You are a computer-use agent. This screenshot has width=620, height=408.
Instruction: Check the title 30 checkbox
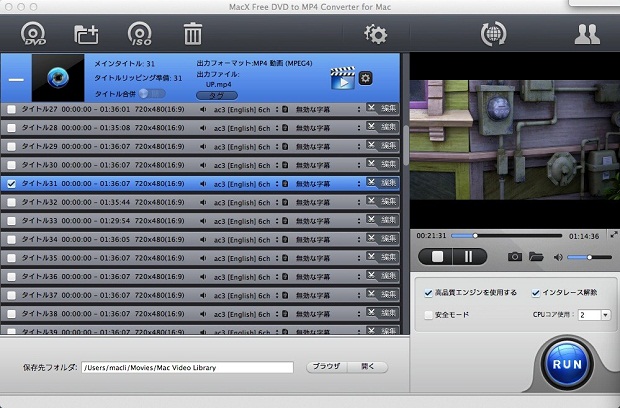pos(11,165)
